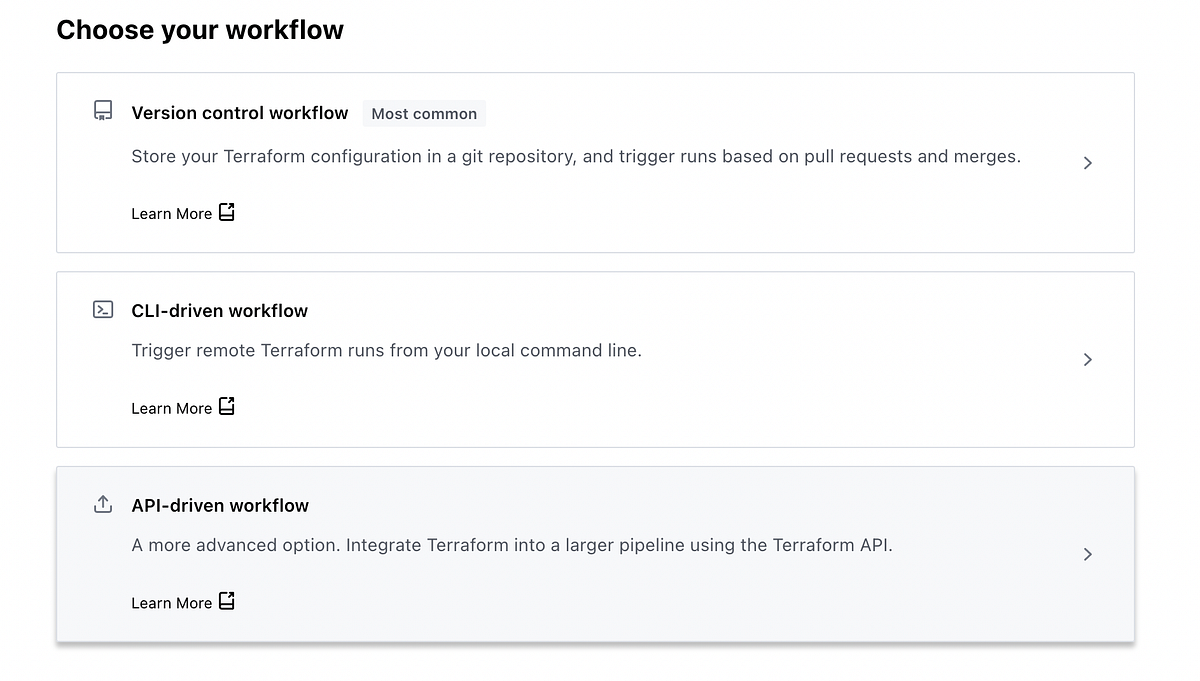
Task: Click the CLI-driven workflow title text
Action: [x=219, y=310]
